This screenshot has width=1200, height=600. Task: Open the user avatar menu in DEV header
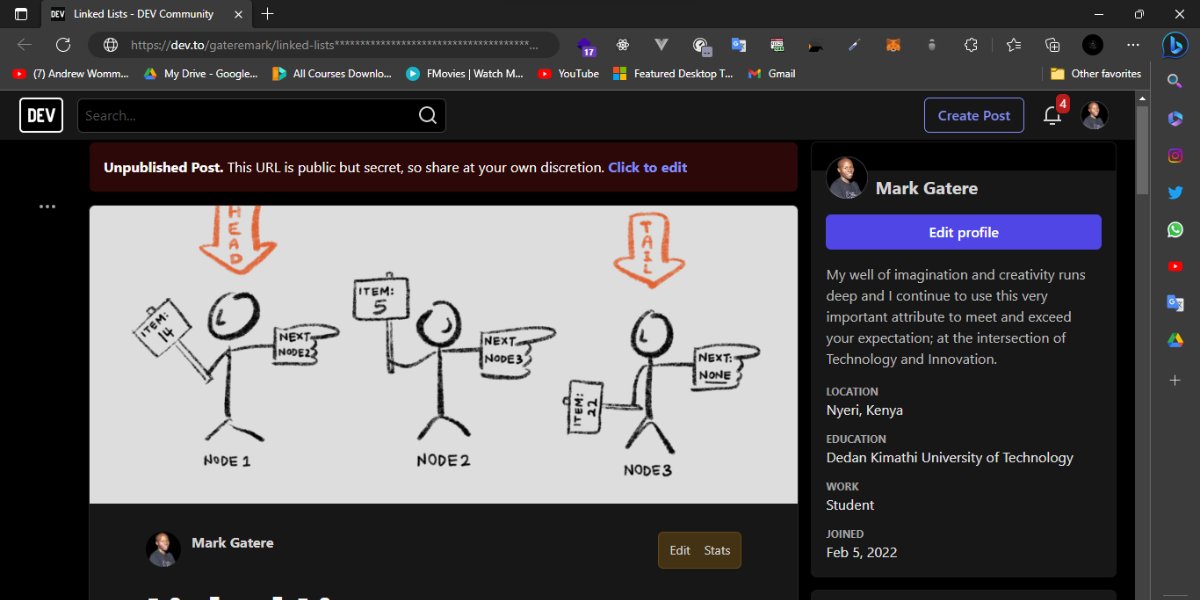coord(1094,115)
